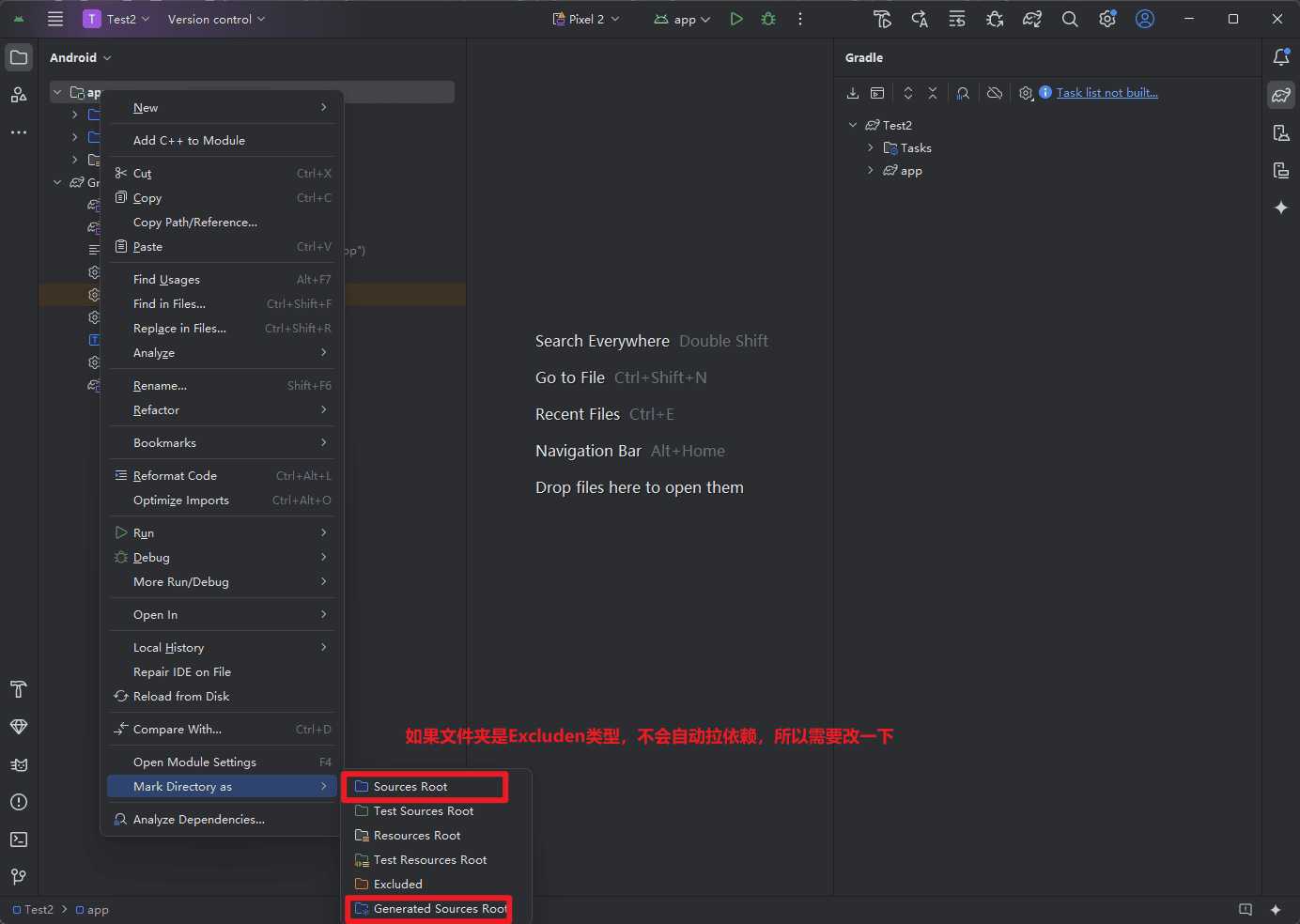Image resolution: width=1300 pixels, height=924 pixels.
Task: Click the Debug app bug icon
Action: click(768, 19)
